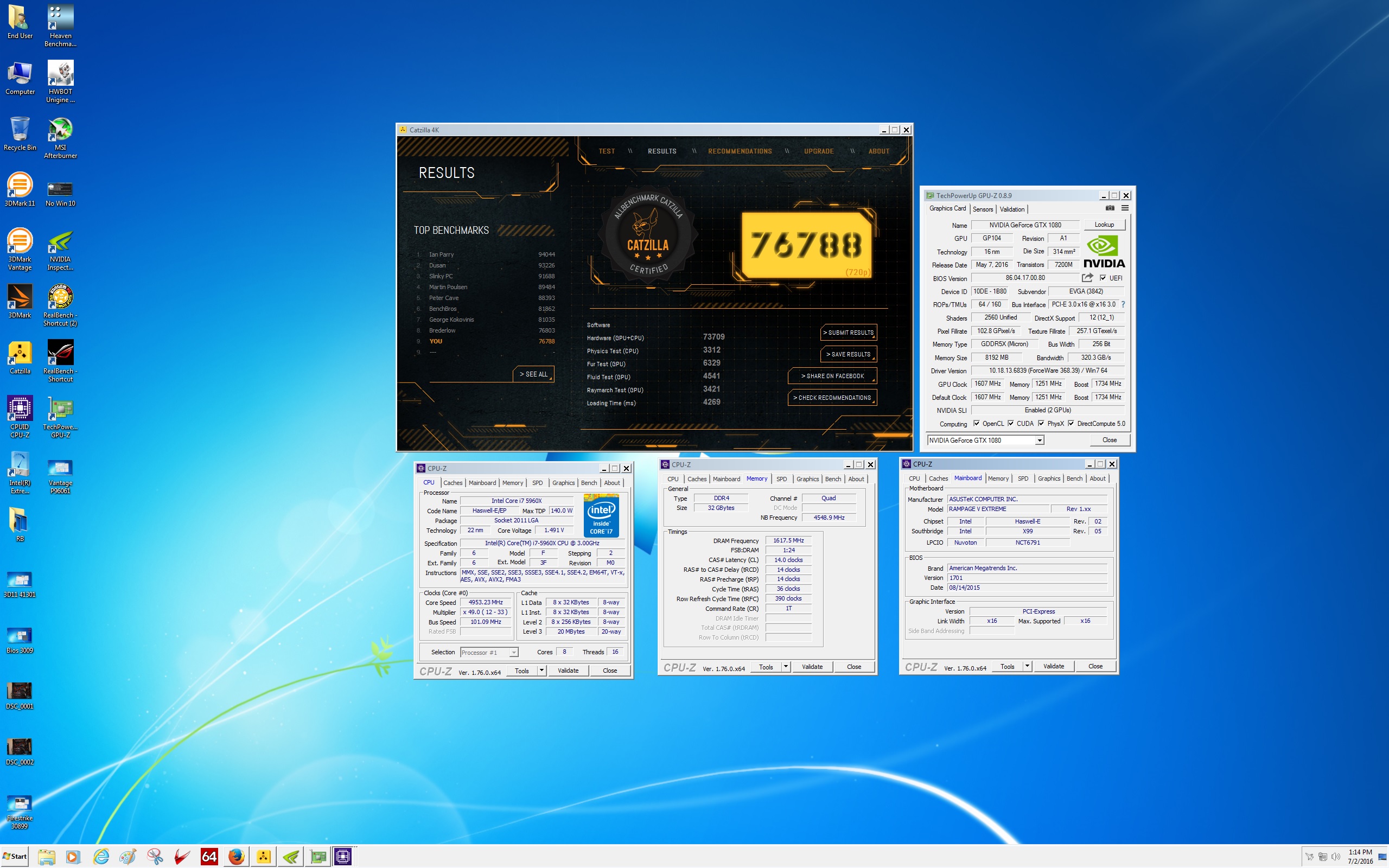Toggle the PhysX checkbox in GPU-Z
Viewport: 1389px width, 868px height.
(x=1041, y=424)
